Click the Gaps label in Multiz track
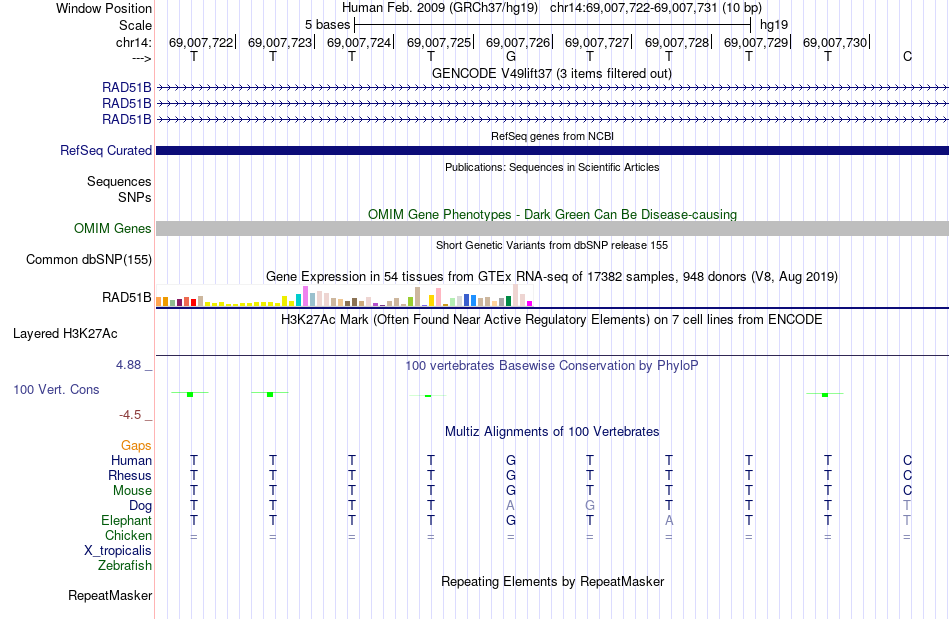This screenshot has height=619, width=950. (x=136, y=446)
